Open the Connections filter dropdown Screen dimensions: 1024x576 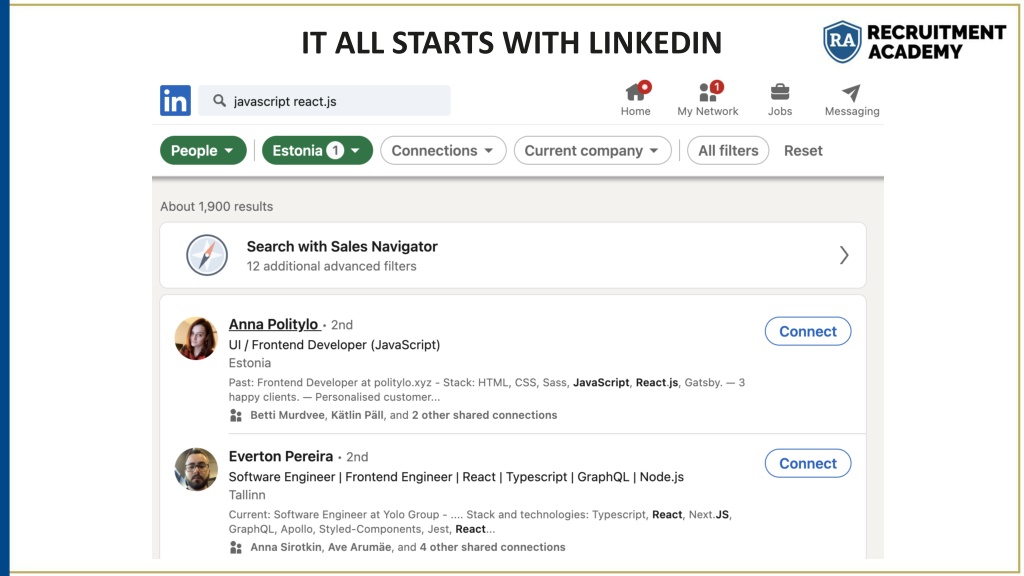click(x=443, y=150)
